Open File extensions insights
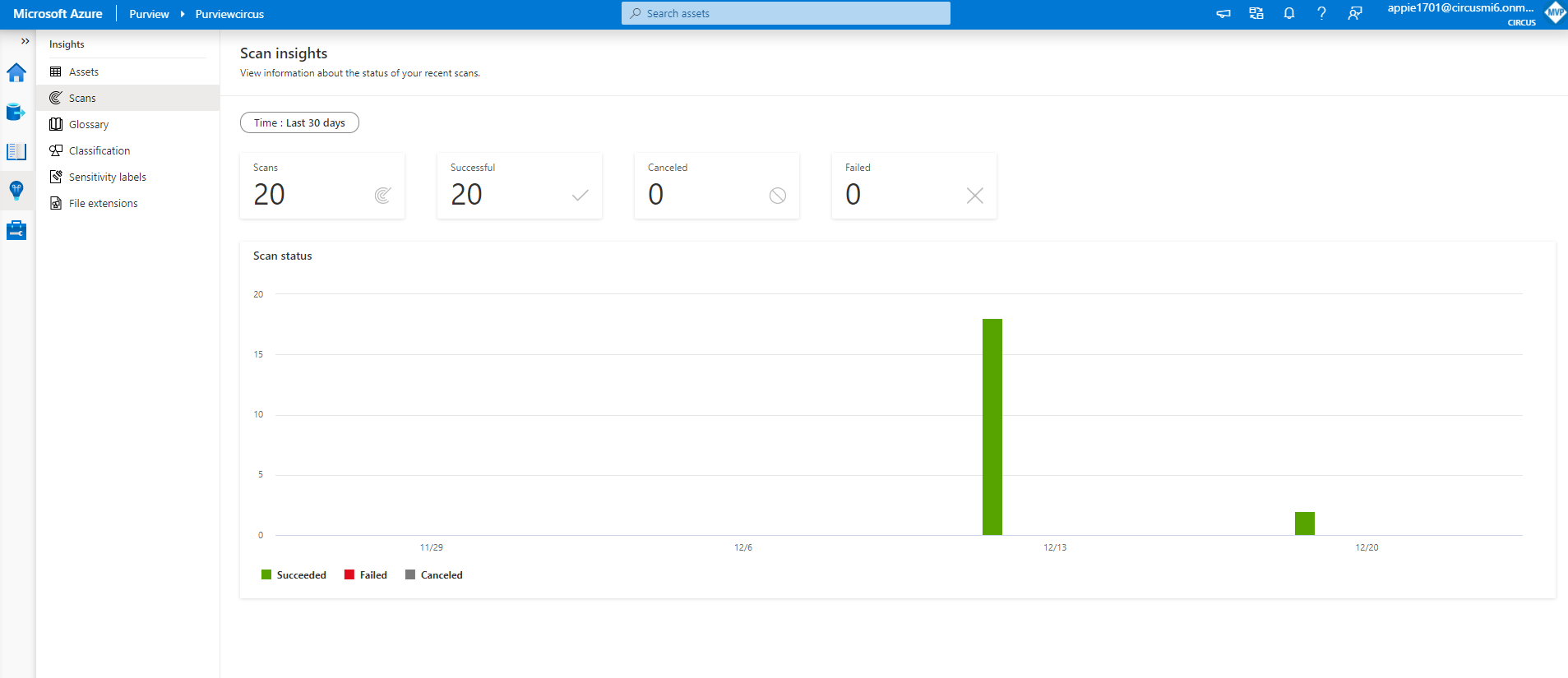 pos(103,204)
